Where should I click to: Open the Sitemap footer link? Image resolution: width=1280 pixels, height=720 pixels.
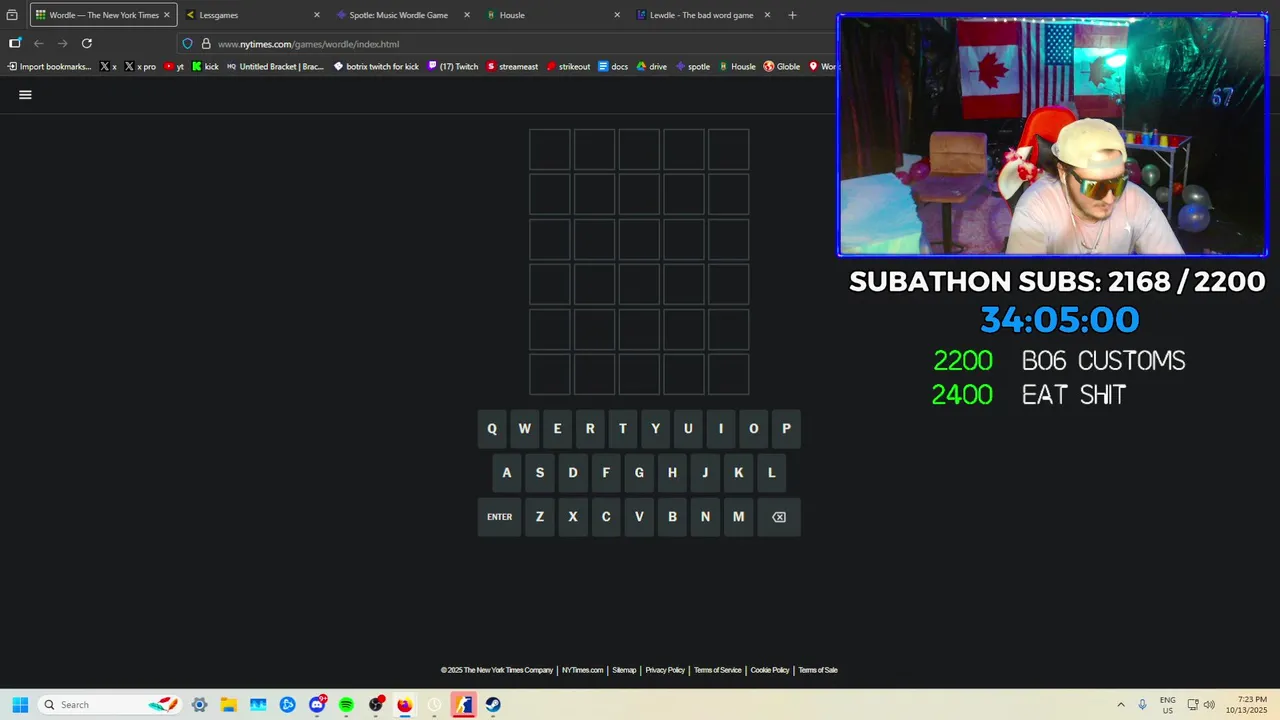(x=624, y=670)
